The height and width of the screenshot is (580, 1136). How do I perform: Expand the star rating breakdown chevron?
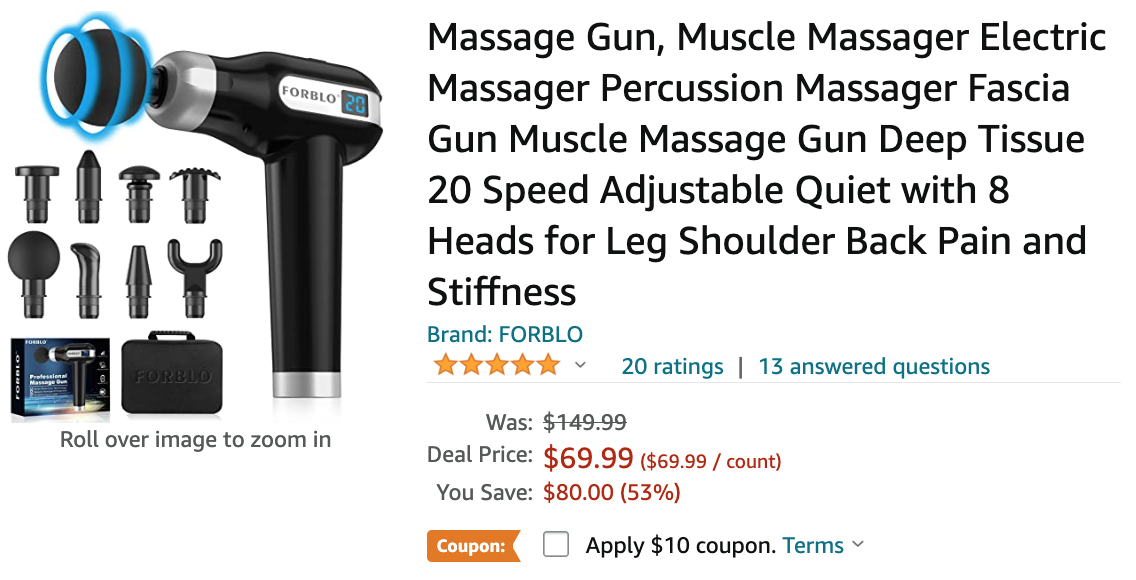tap(580, 365)
